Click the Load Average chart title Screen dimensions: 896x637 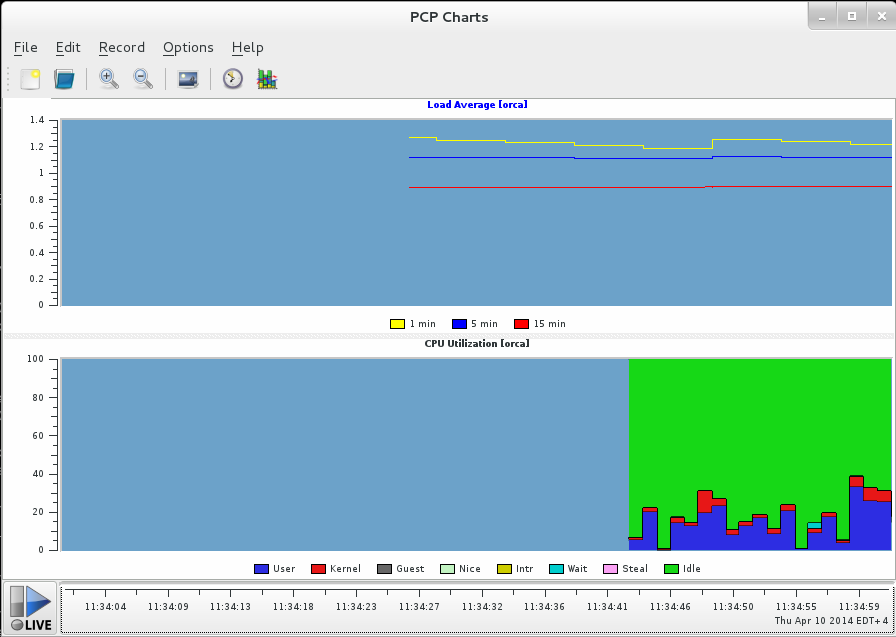pyautogui.click(x=477, y=104)
